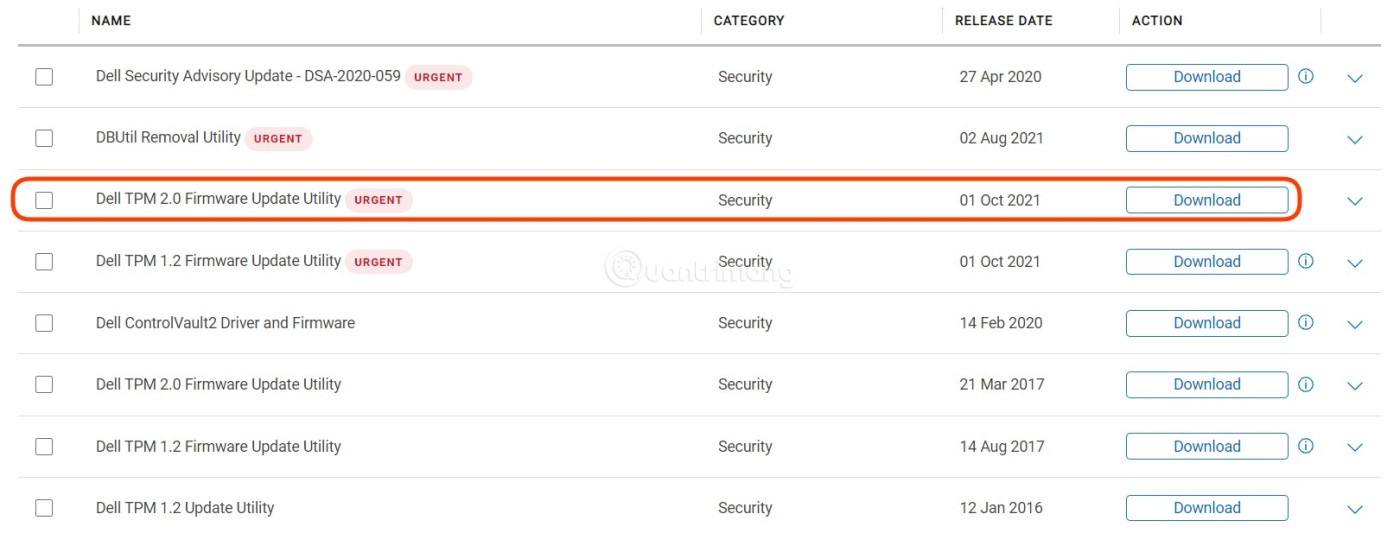This screenshot has height=533, width=1400.
Task: Expand the 12 Jan 2016 TPM 1.2 Update Utility row
Action: click(1355, 510)
